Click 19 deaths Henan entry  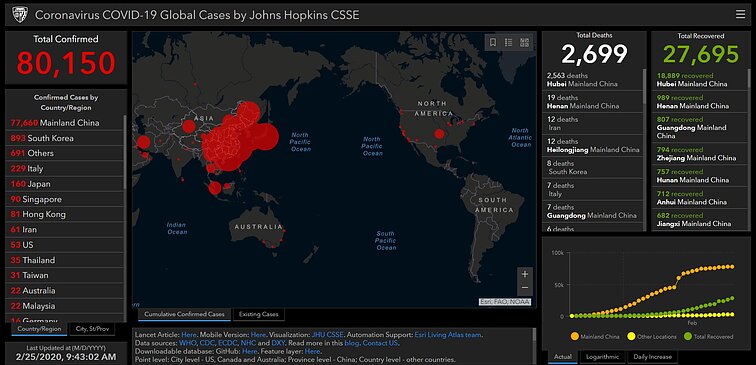pos(594,102)
